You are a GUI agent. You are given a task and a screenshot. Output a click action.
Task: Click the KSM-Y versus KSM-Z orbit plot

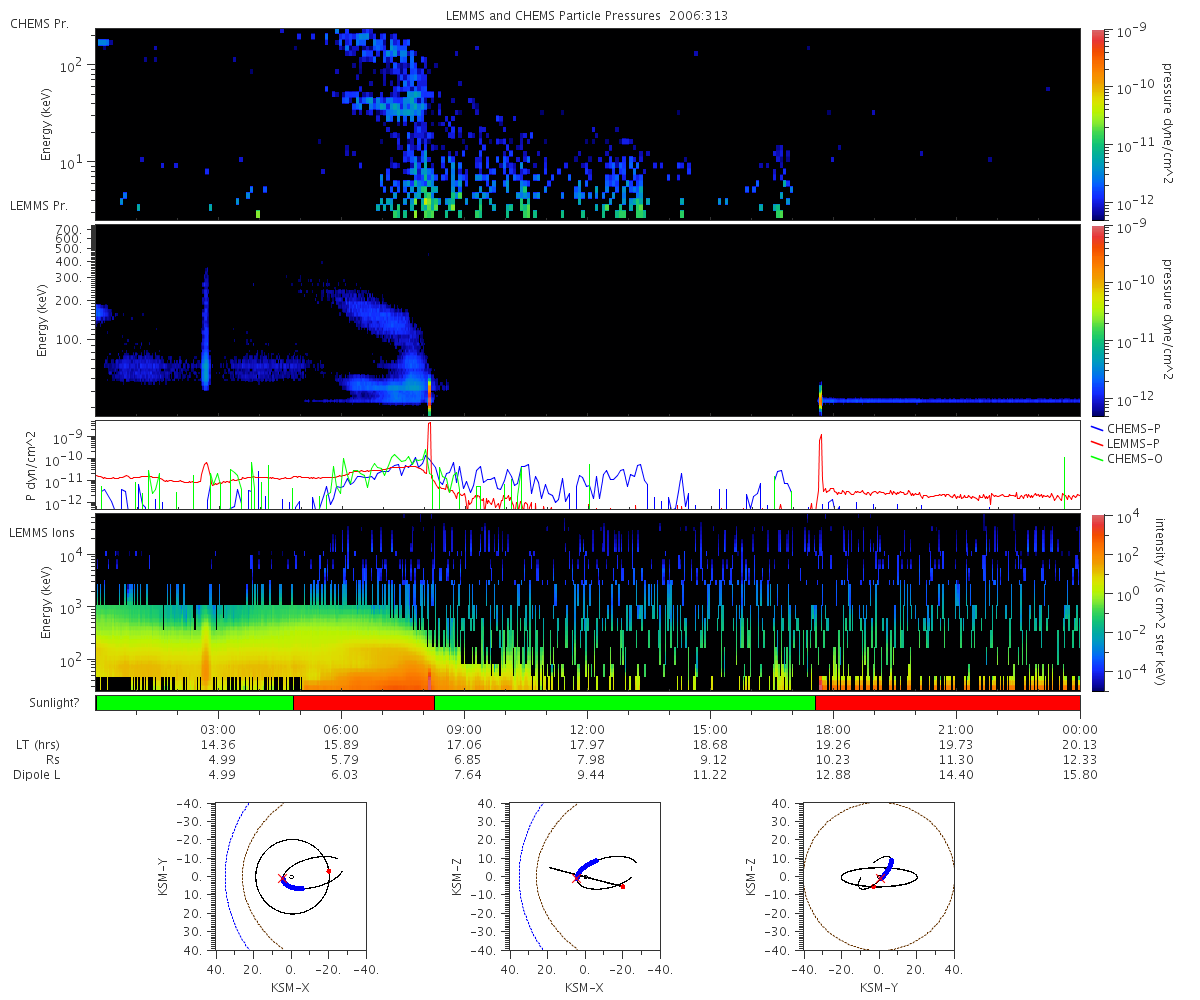[879, 876]
